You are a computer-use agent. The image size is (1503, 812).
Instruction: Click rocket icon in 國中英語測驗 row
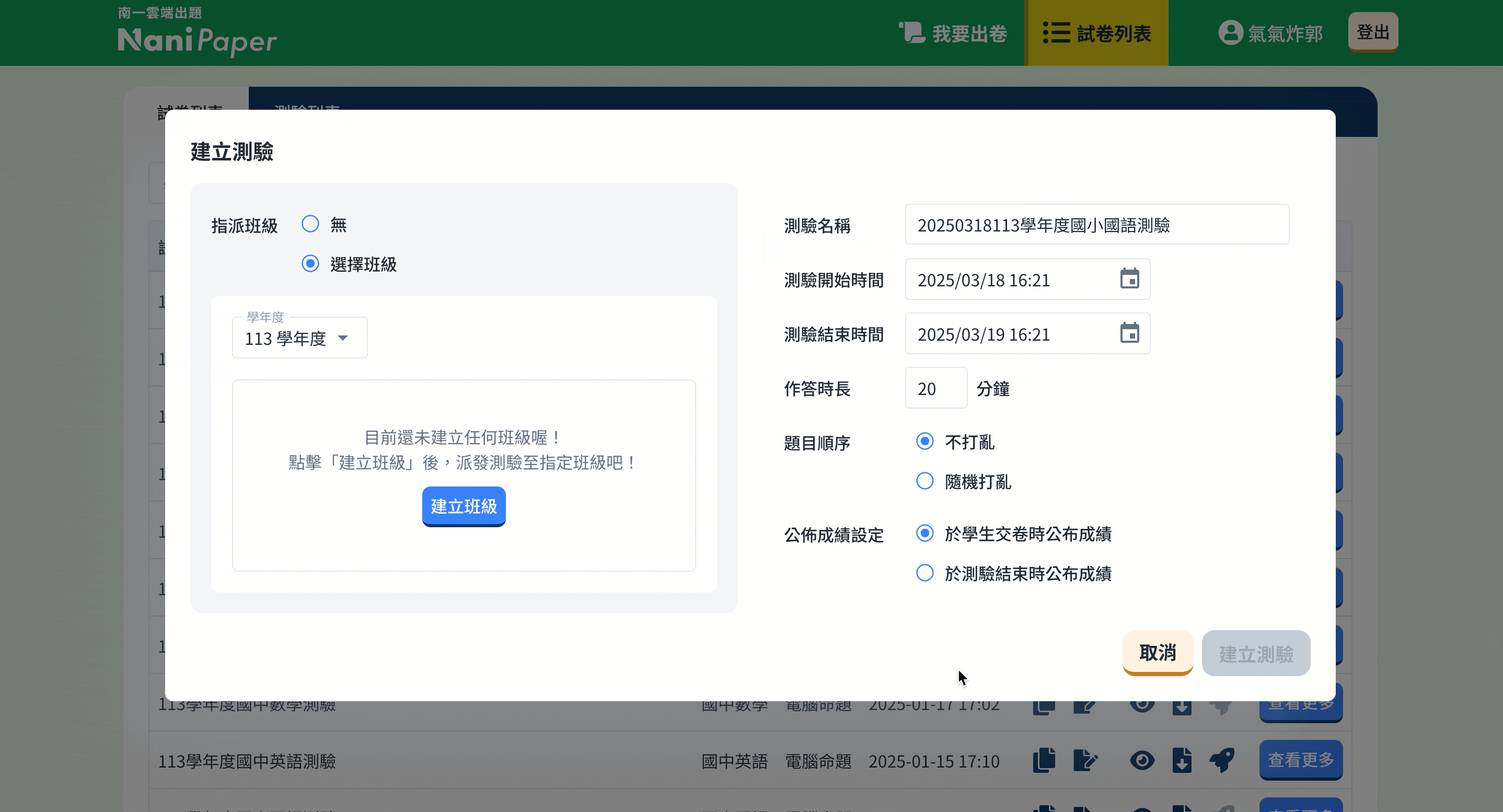pyautogui.click(x=1222, y=760)
